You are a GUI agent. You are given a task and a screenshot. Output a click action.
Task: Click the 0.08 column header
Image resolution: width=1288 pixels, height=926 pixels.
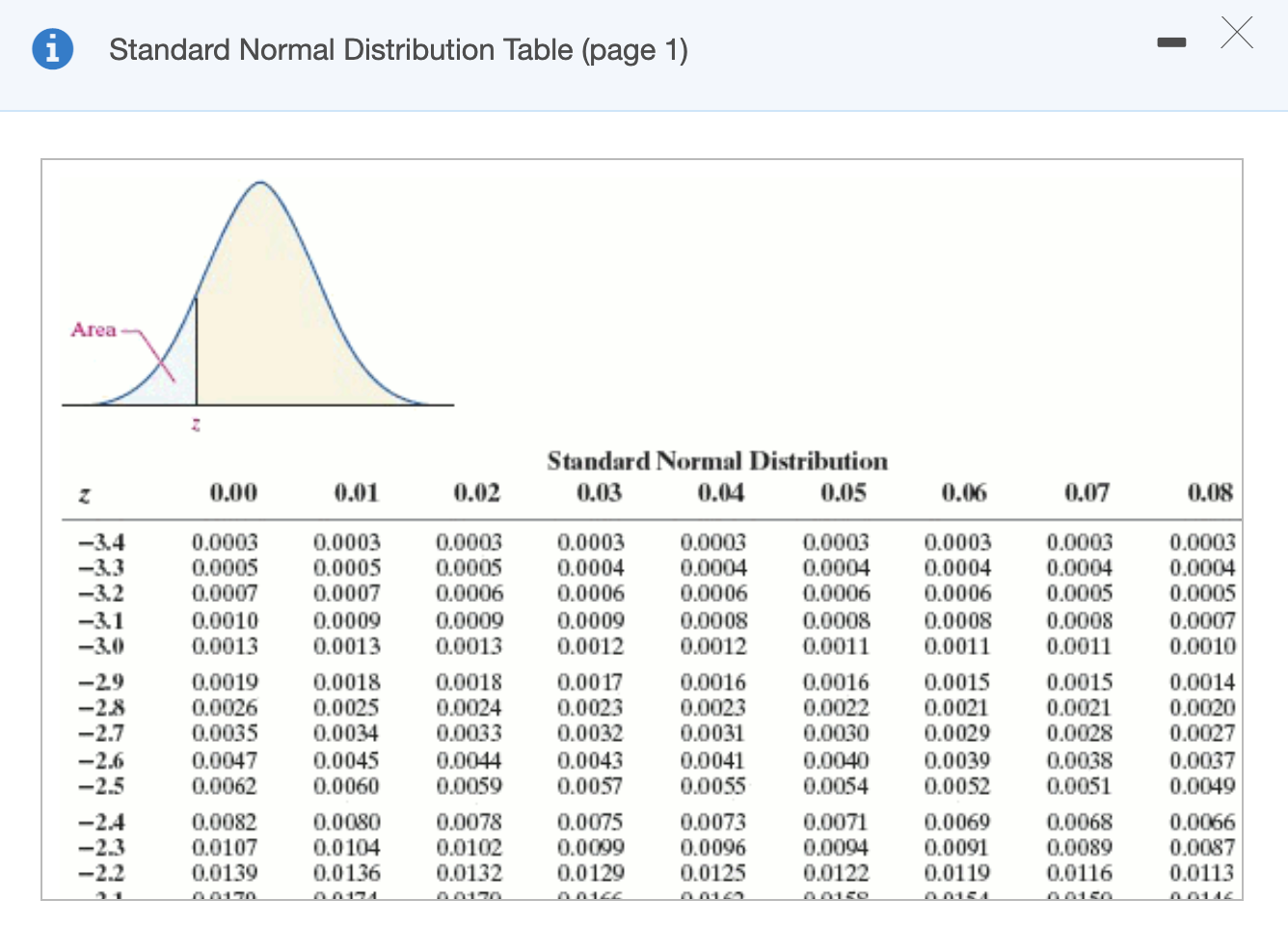tap(1210, 493)
